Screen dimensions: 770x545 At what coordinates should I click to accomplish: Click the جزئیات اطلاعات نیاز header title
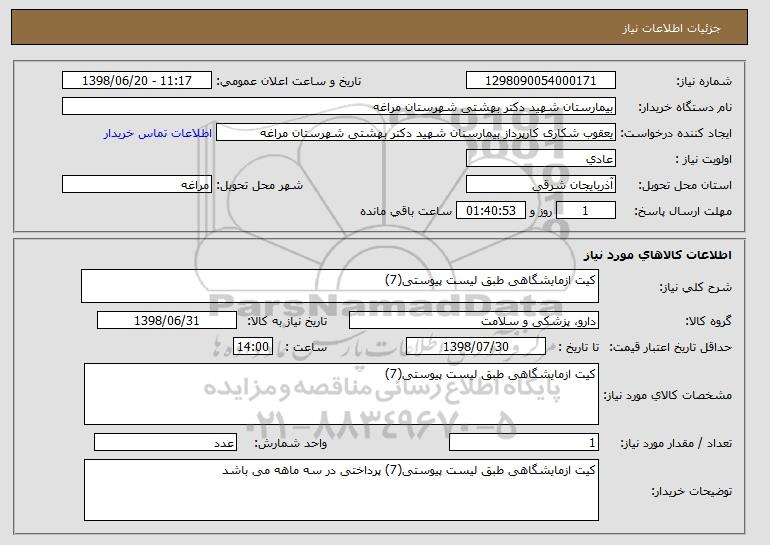click(x=672, y=28)
